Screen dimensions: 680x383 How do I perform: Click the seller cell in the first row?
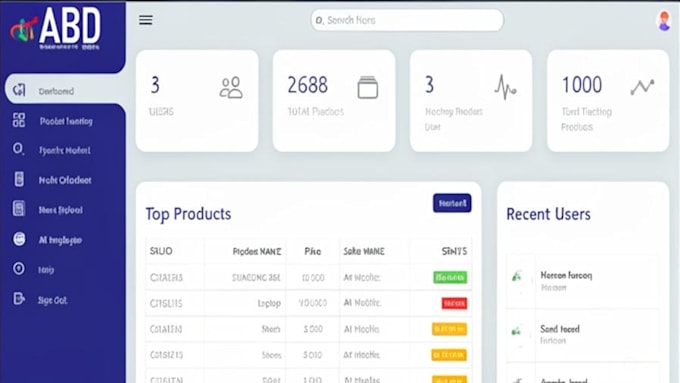coord(362,278)
